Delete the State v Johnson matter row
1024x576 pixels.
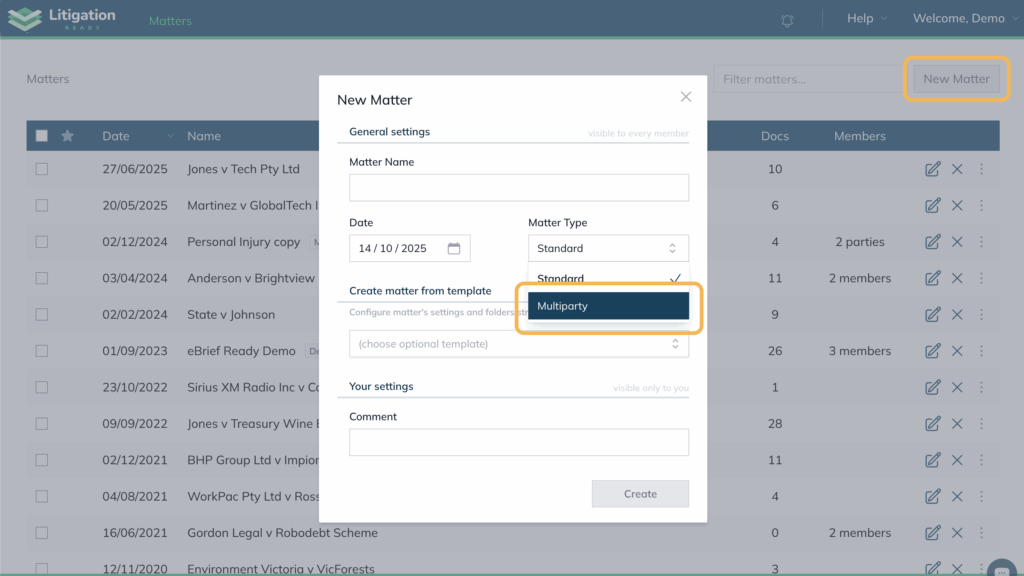(x=957, y=315)
